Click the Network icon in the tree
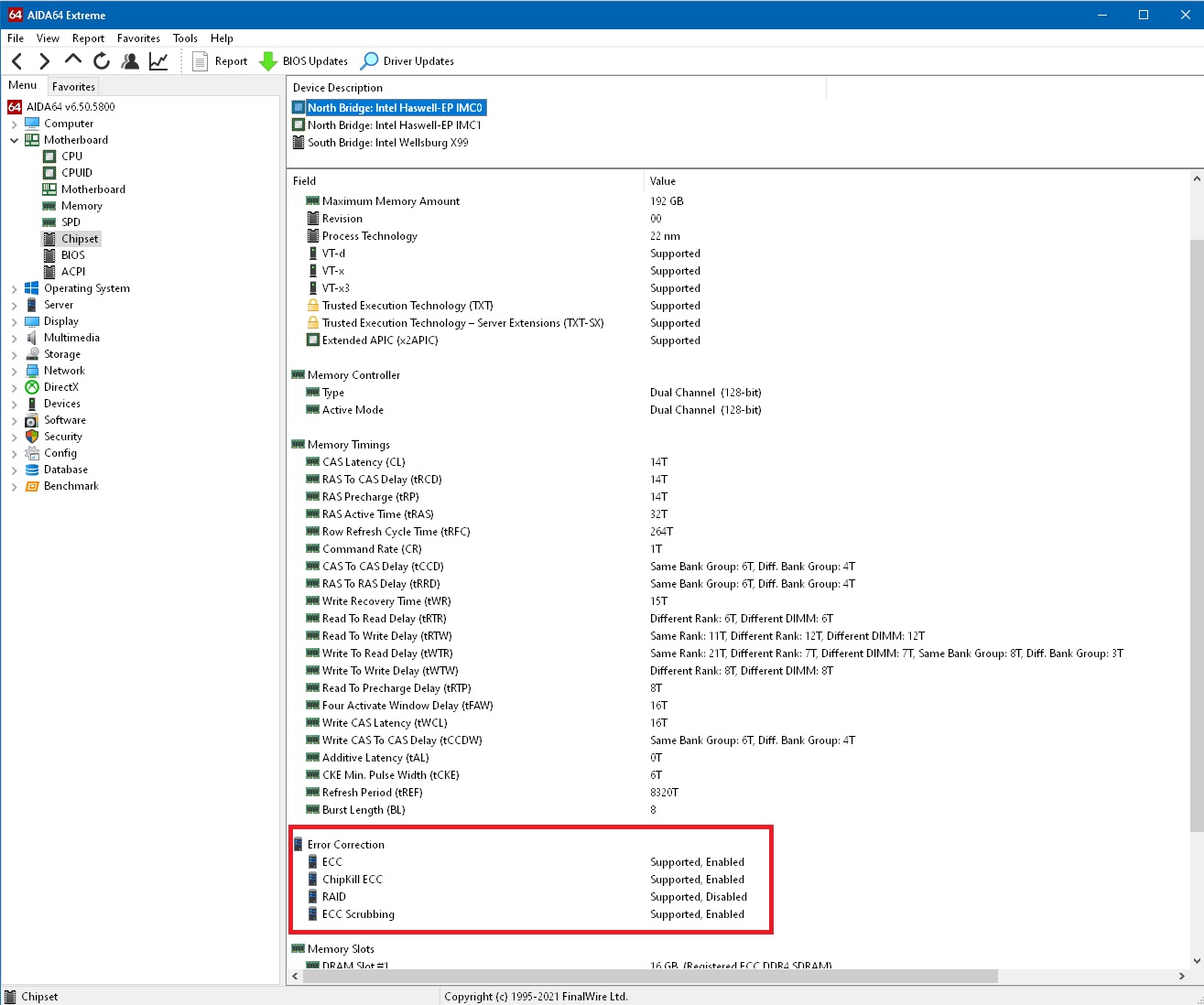Viewport: 1204px width, 1005px height. (x=32, y=371)
